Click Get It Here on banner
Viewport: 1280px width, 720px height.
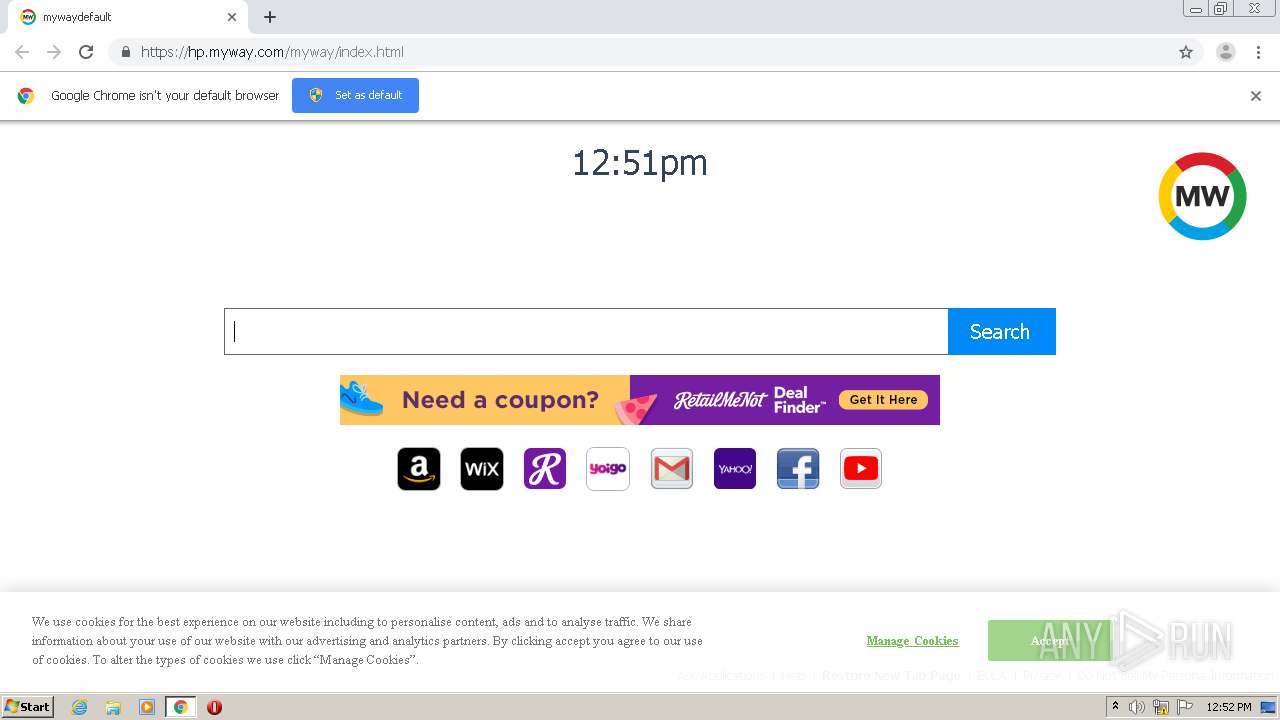click(x=884, y=400)
